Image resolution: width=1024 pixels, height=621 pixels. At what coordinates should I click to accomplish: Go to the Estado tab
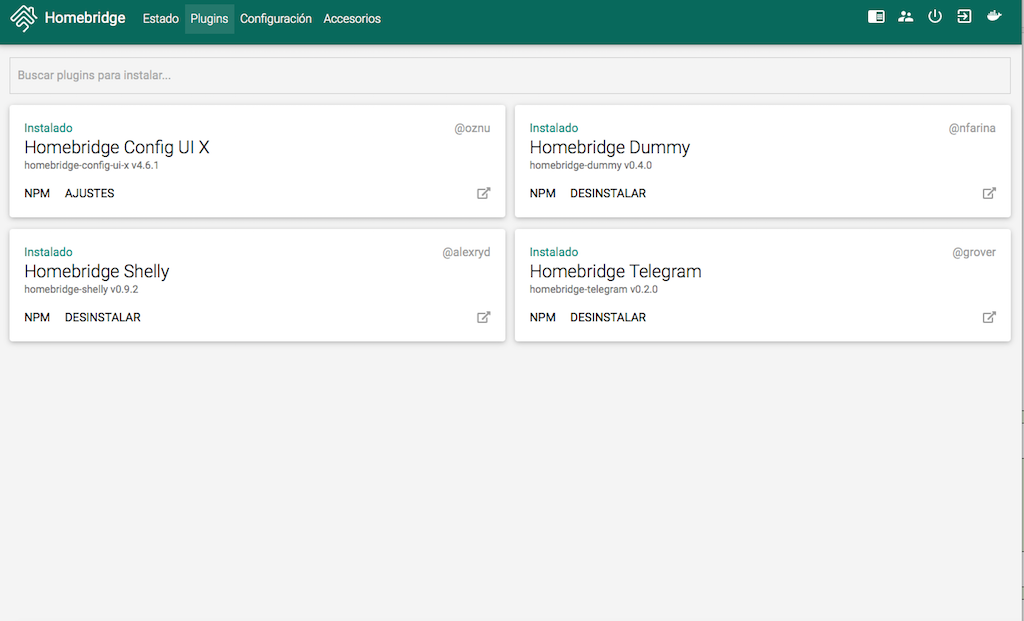pyautogui.click(x=161, y=19)
